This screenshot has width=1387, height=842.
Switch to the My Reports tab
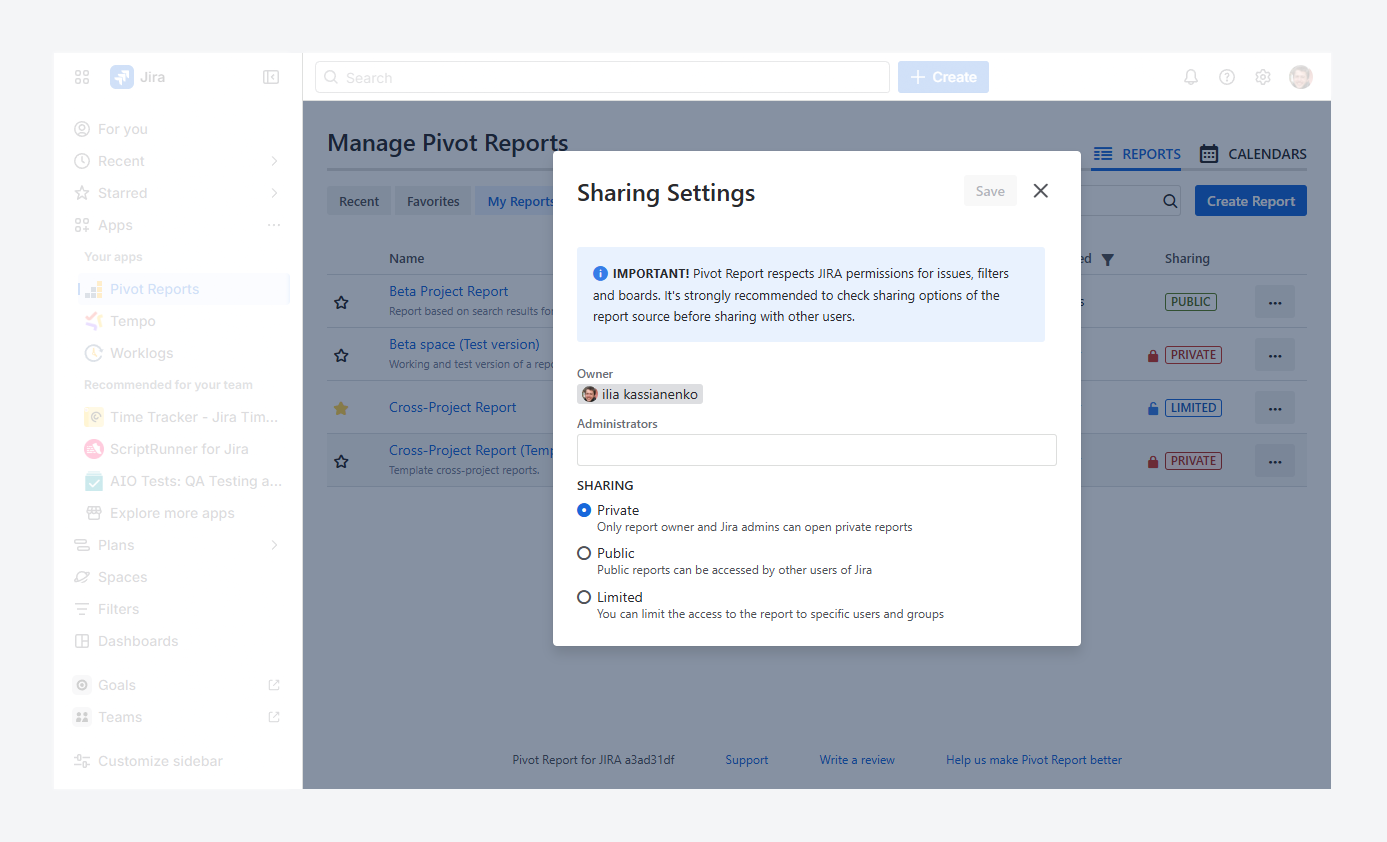[x=515, y=201]
